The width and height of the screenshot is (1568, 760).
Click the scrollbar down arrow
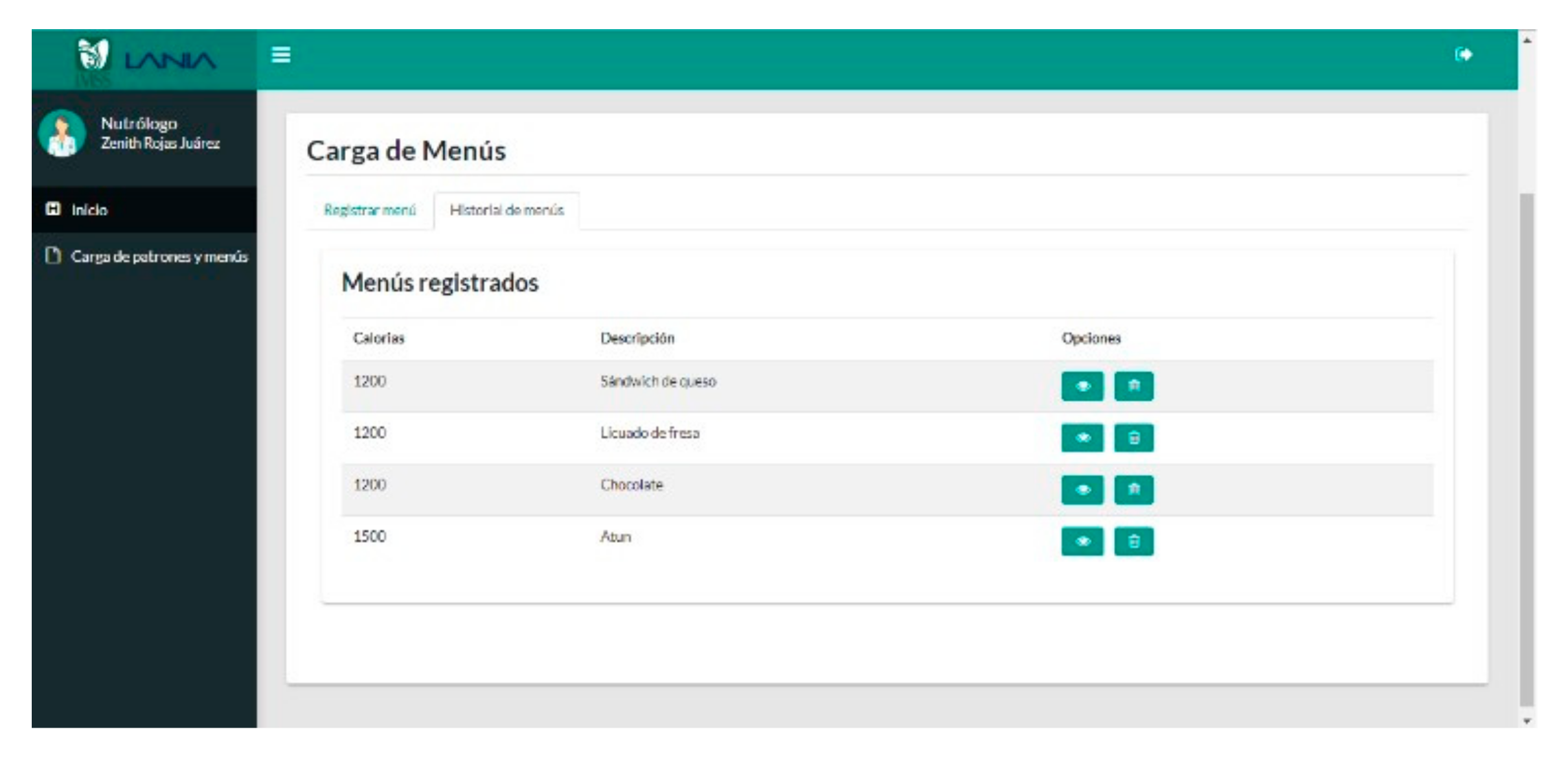(x=1527, y=720)
